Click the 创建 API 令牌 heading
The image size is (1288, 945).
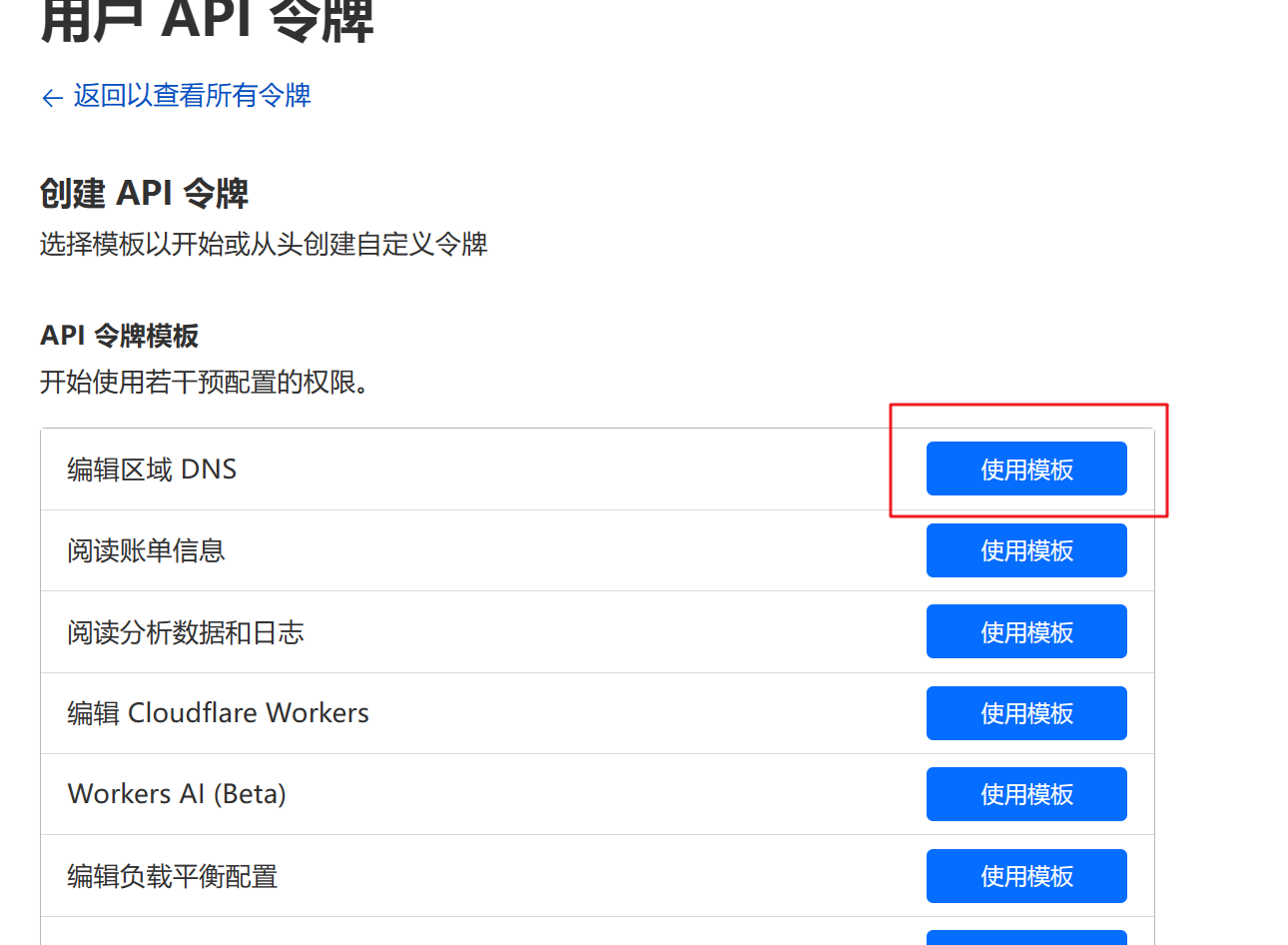(144, 193)
